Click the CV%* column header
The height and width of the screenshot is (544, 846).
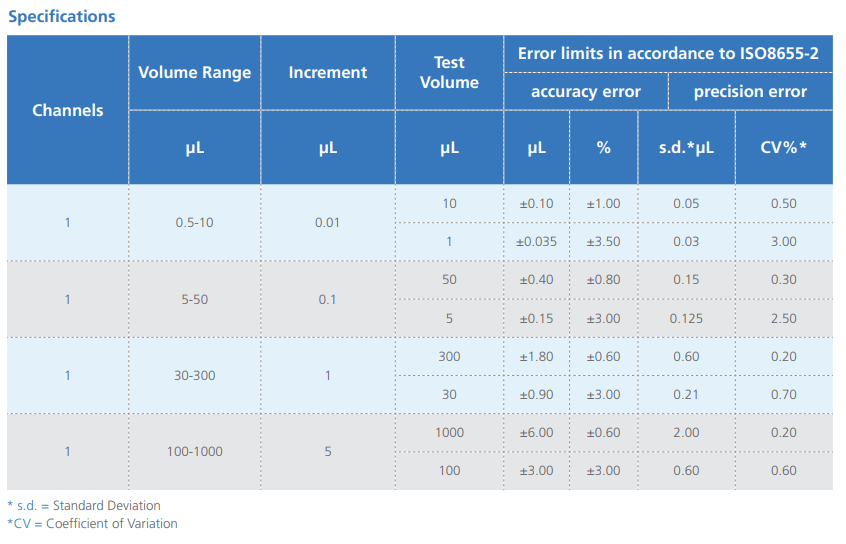coord(783,147)
